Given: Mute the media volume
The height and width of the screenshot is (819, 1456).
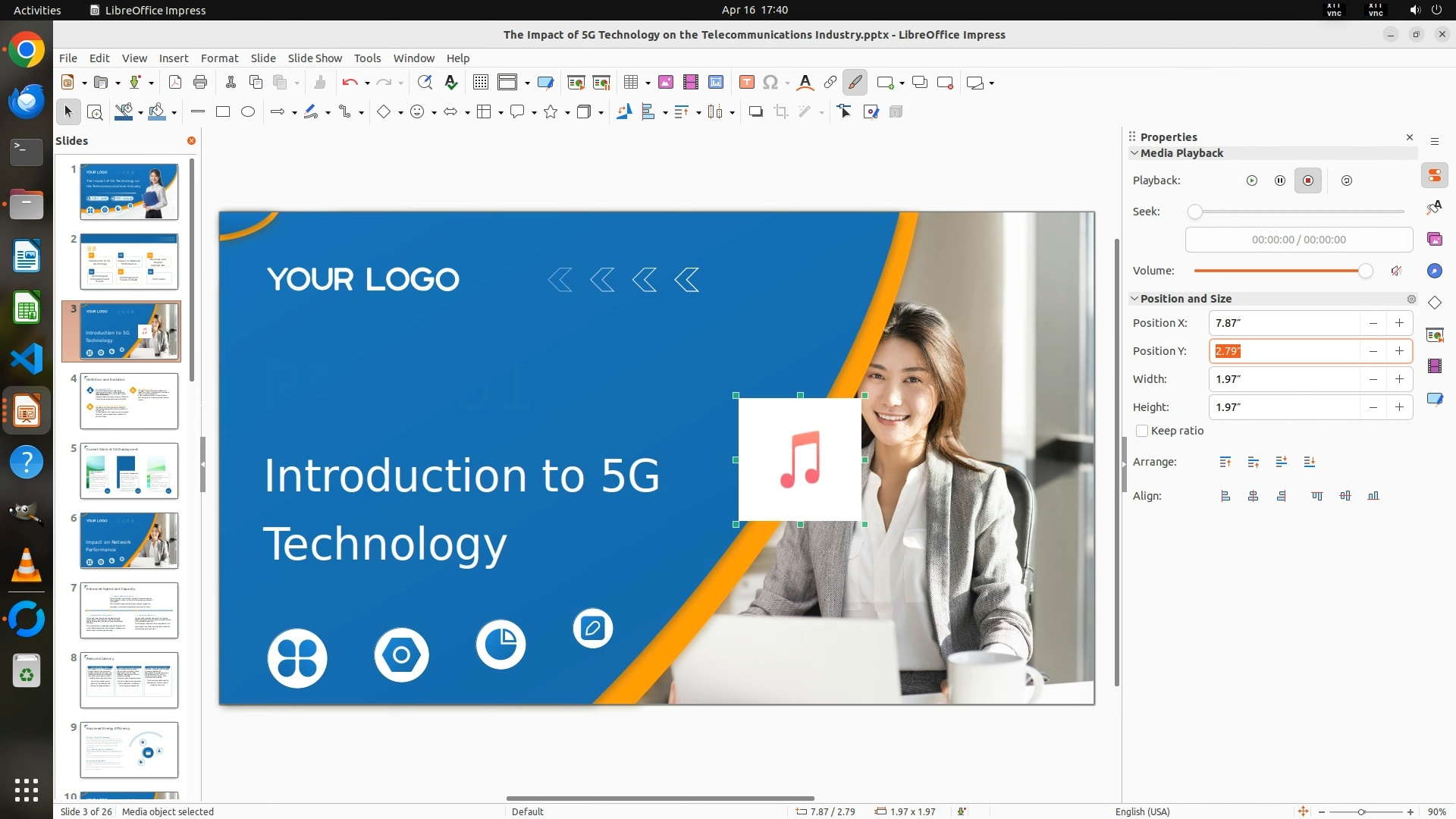Looking at the screenshot, I should pos(1396,271).
